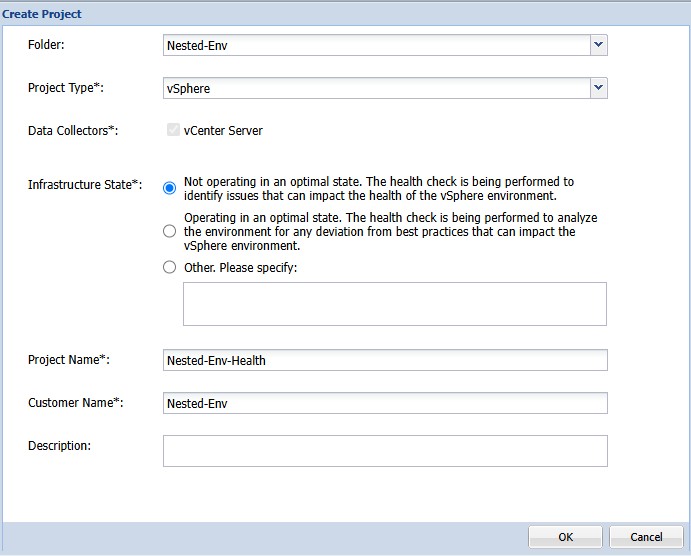Click the 'Description:' label
Image resolution: width=691 pixels, height=556 pixels.
coord(59,445)
